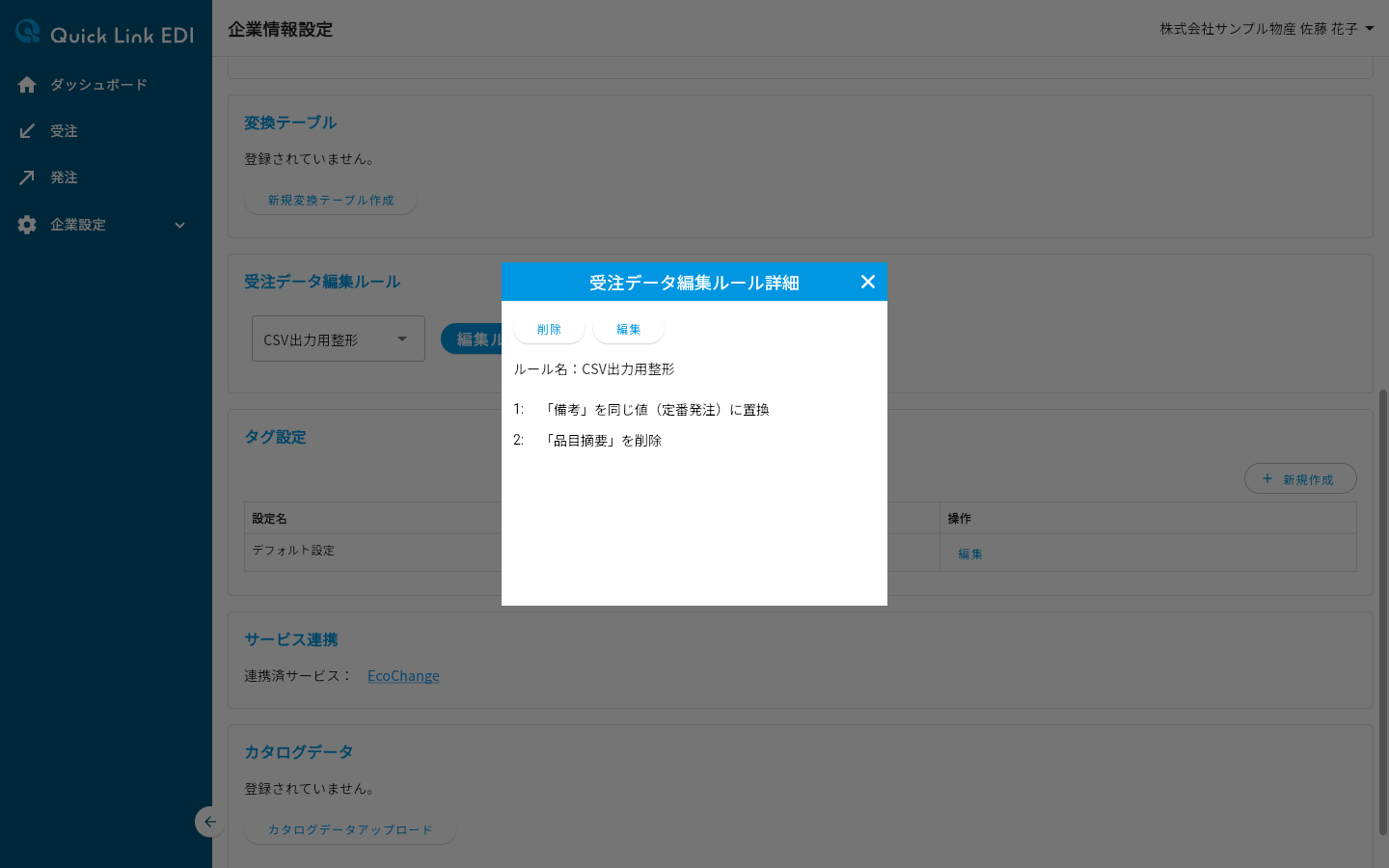1389x868 pixels.
Task: Select the デフォルト設定 table cell
Action: 372,552
